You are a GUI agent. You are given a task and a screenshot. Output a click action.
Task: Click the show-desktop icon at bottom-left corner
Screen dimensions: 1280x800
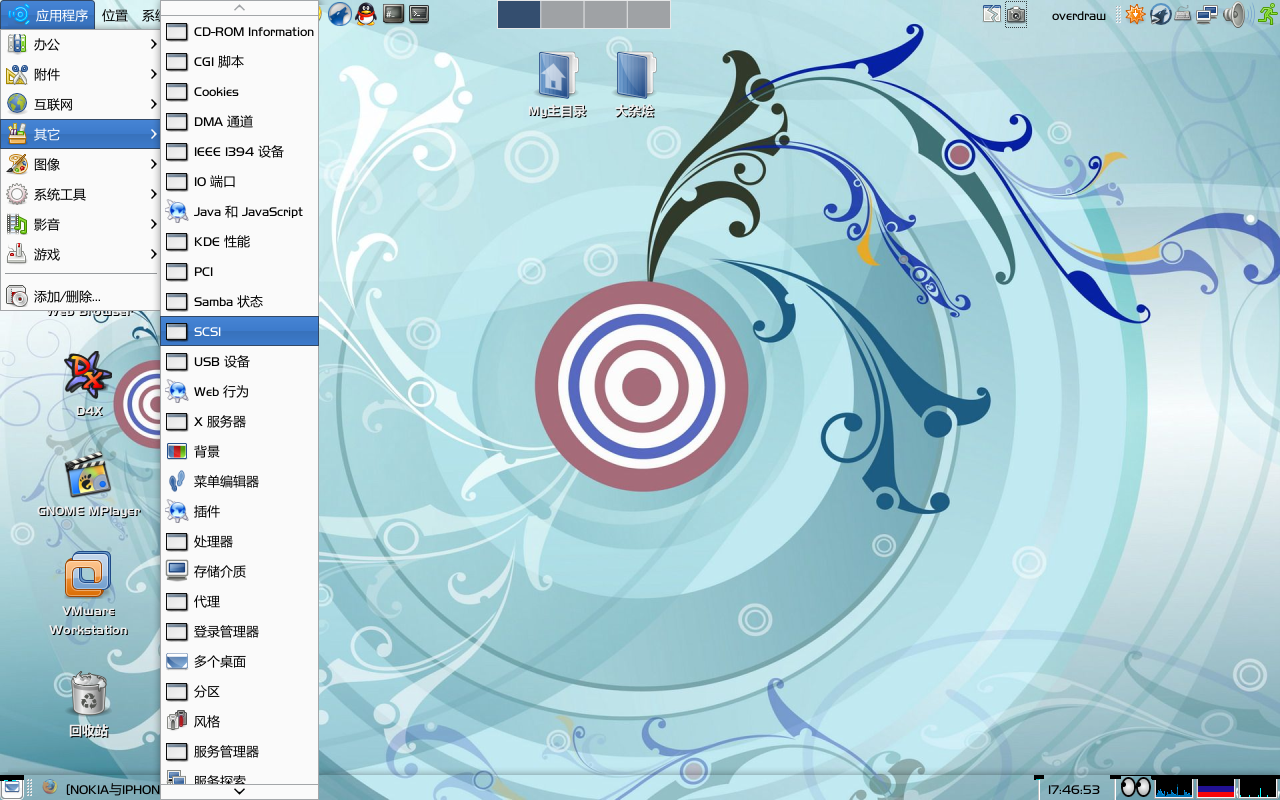(x=12, y=788)
